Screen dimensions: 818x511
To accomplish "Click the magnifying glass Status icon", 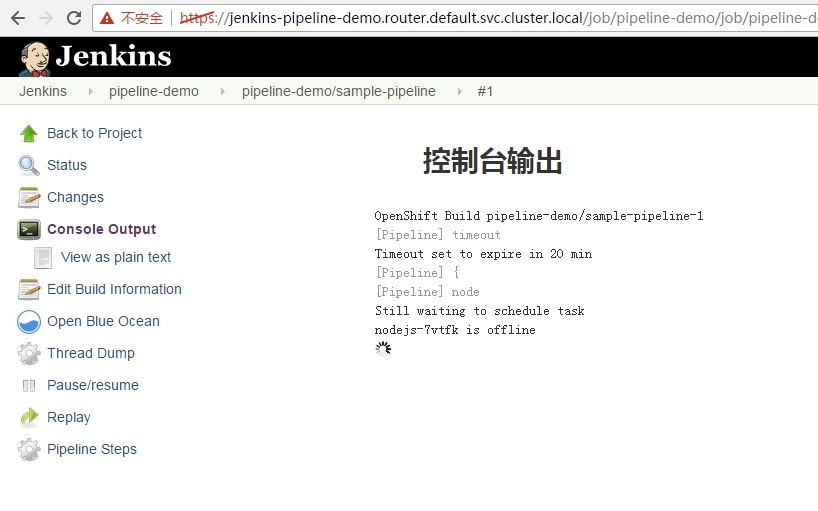I will [29, 165].
